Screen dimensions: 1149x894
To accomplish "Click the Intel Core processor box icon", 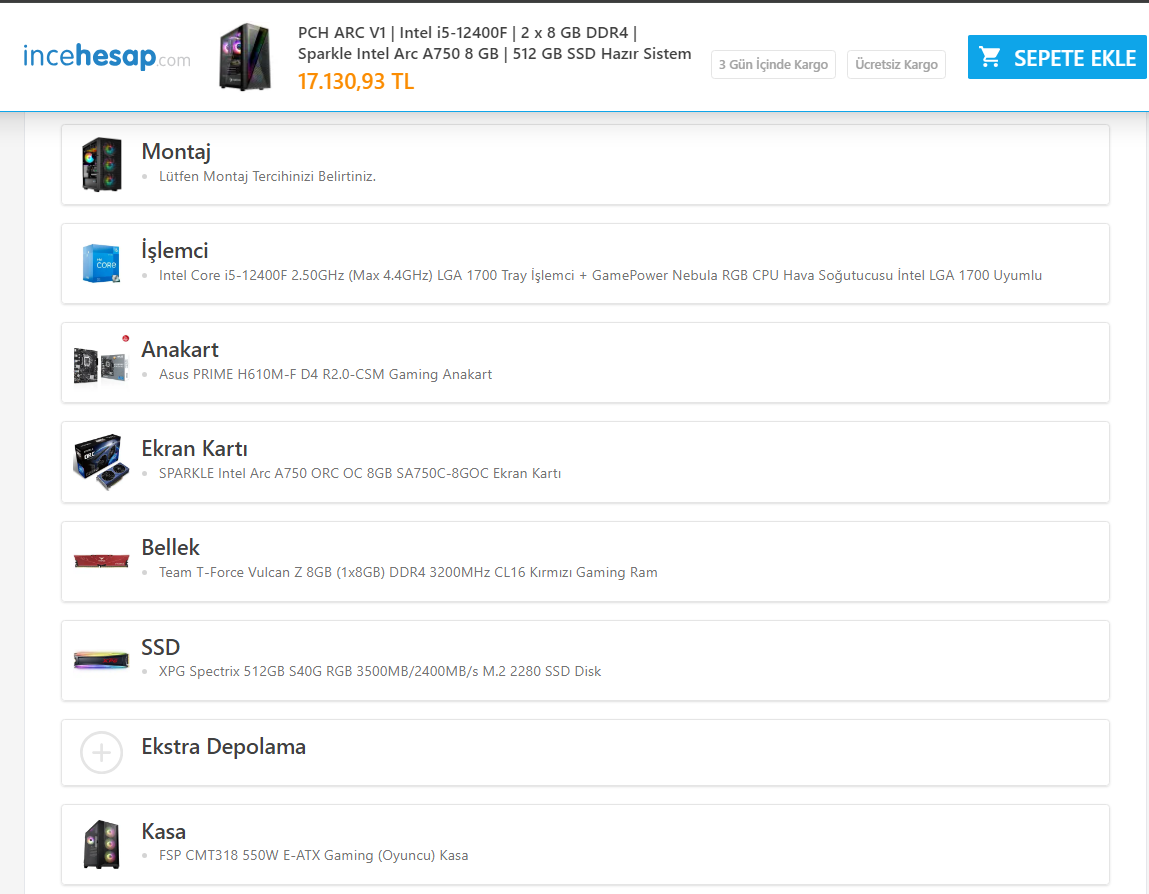I will tap(102, 263).
